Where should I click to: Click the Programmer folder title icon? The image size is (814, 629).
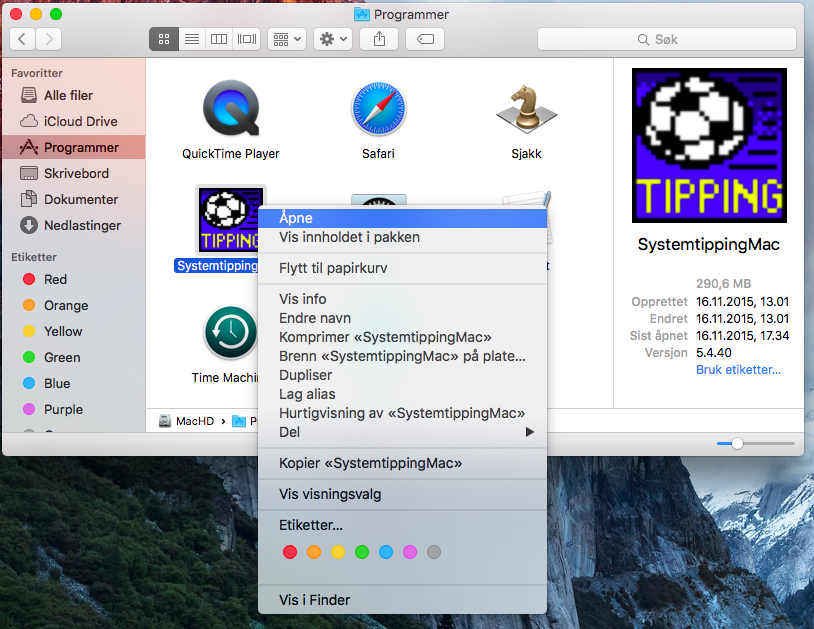(361, 15)
